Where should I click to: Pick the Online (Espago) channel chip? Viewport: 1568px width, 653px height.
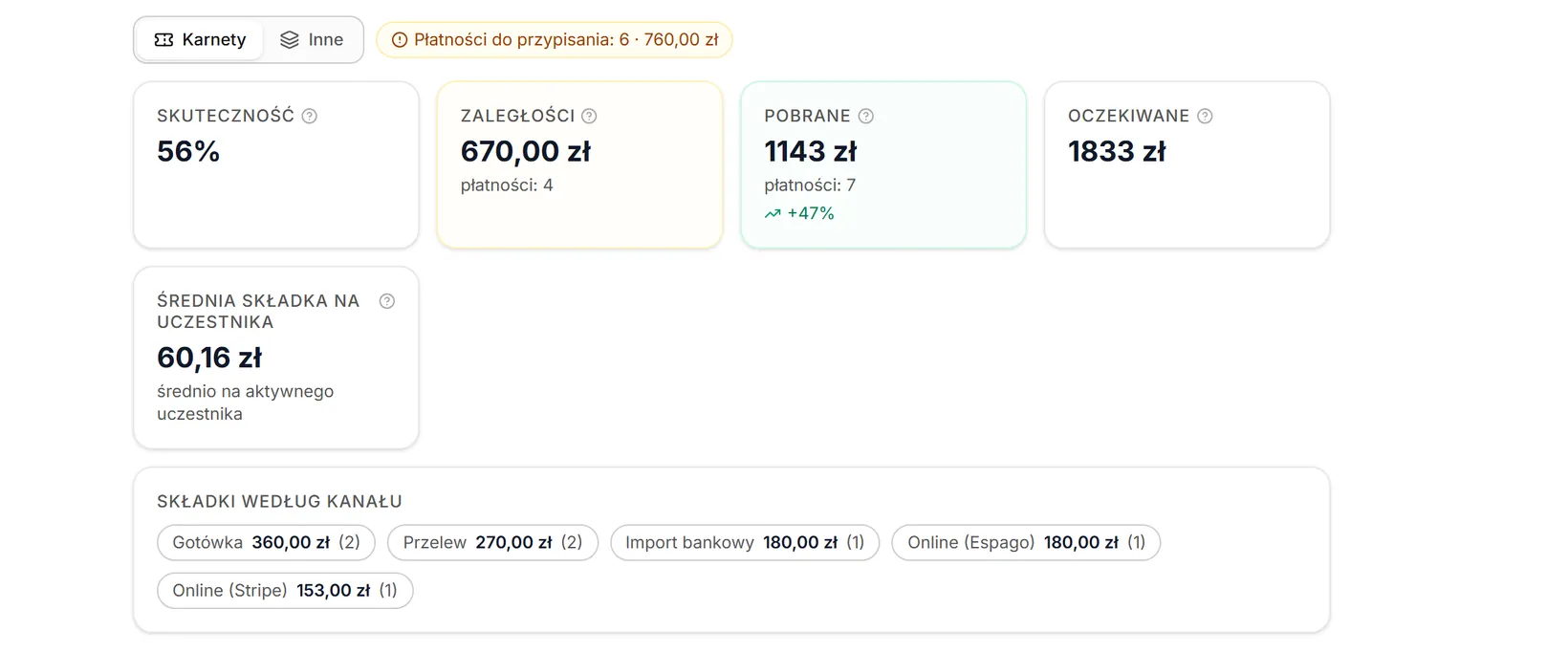pyautogui.click(x=1026, y=542)
